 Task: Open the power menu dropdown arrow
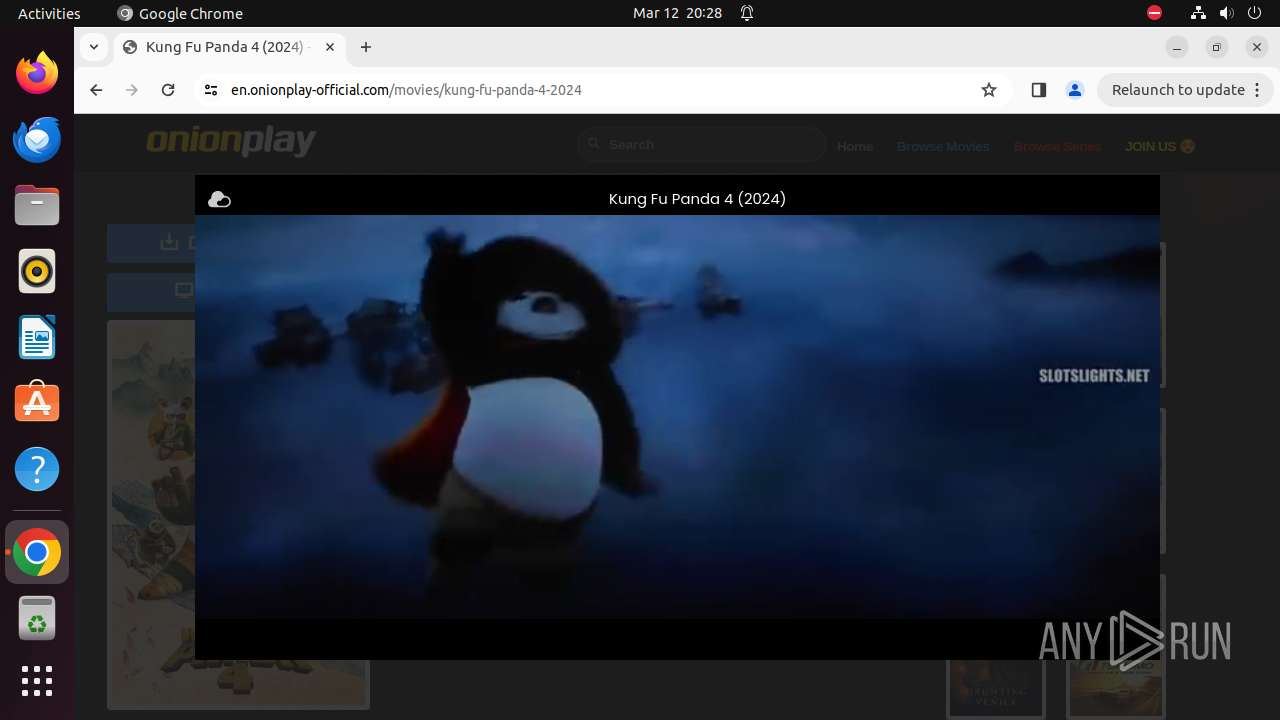(1256, 13)
